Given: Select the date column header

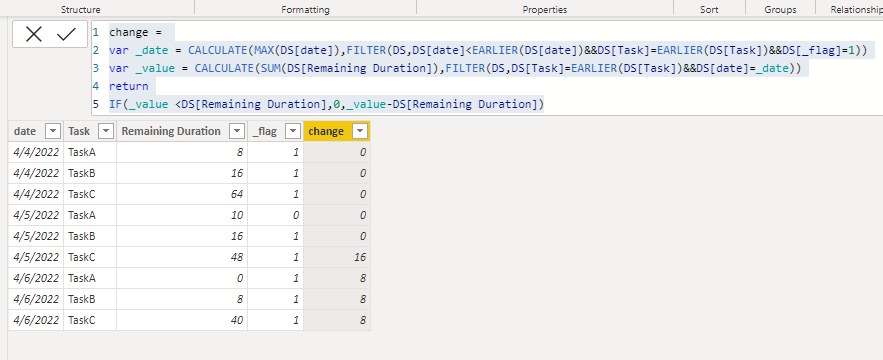Looking at the screenshot, I should click(36, 131).
